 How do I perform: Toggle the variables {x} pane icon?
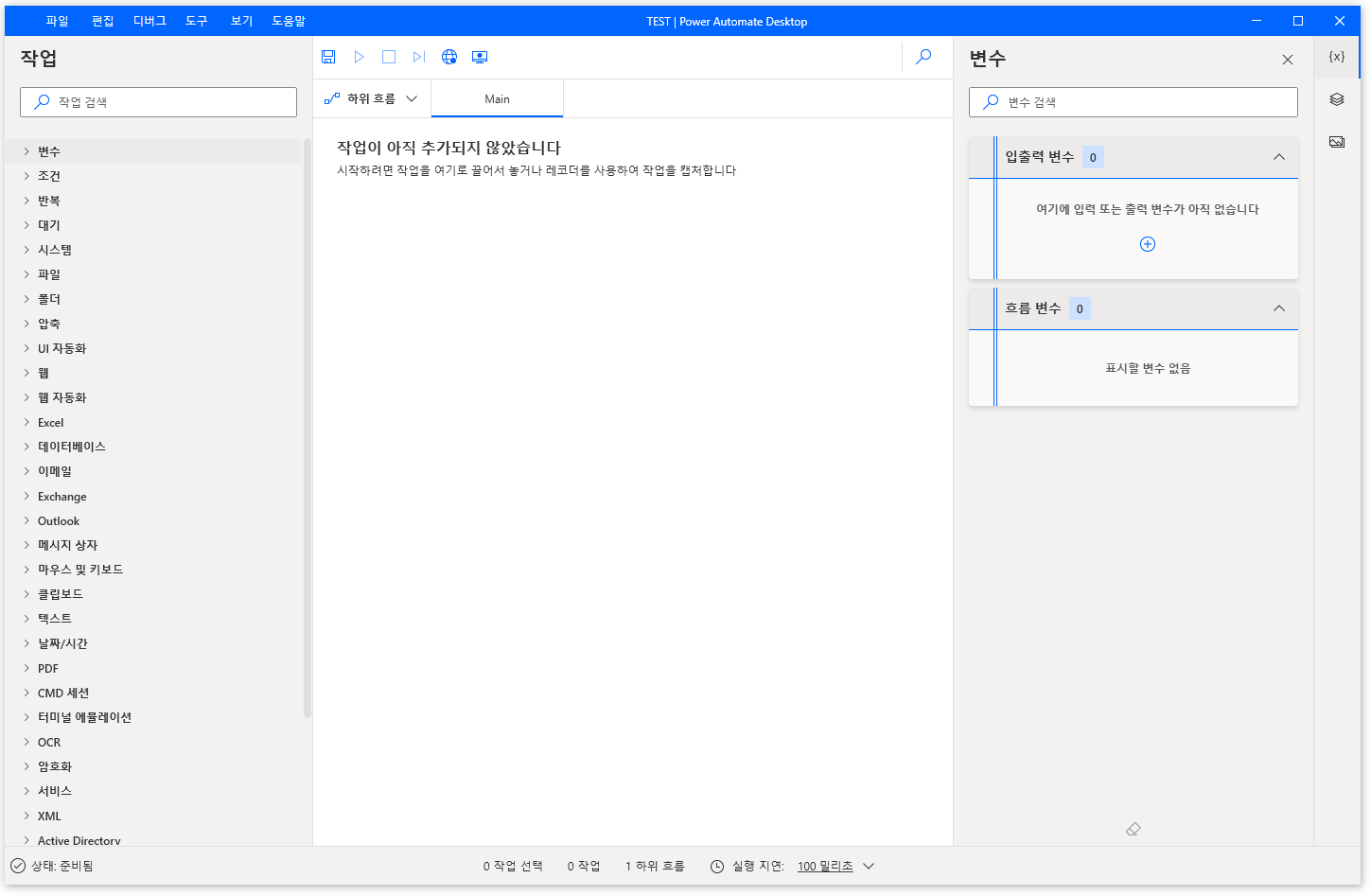[x=1337, y=57]
